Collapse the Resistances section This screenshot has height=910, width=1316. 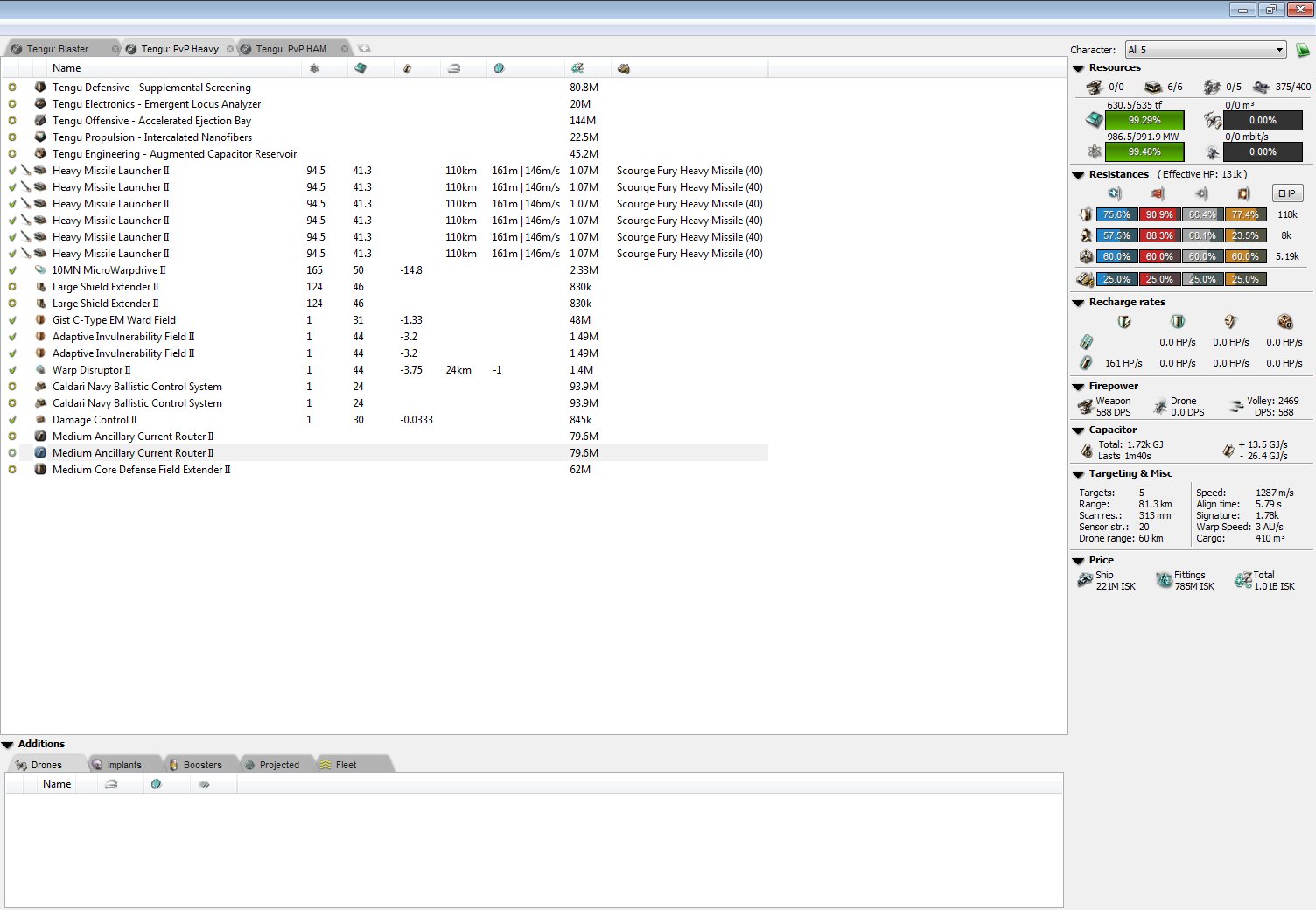[x=1078, y=175]
